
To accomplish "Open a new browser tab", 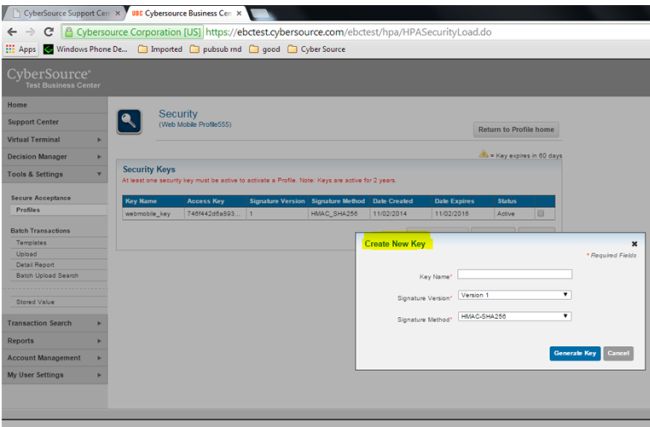I will 260,14.
